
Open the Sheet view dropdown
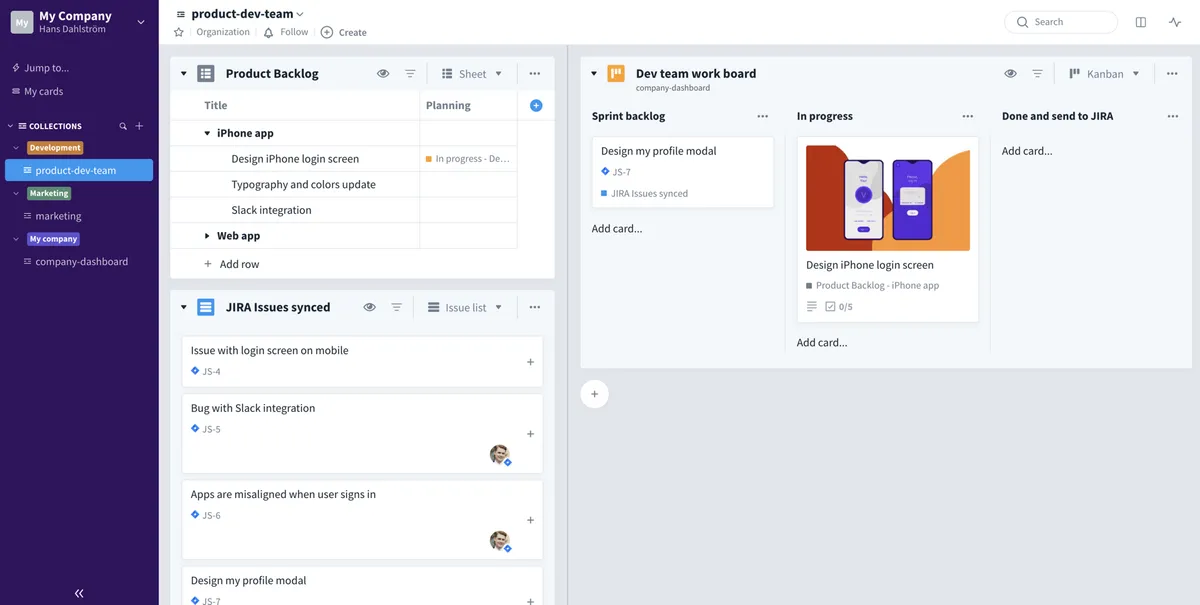click(471, 74)
